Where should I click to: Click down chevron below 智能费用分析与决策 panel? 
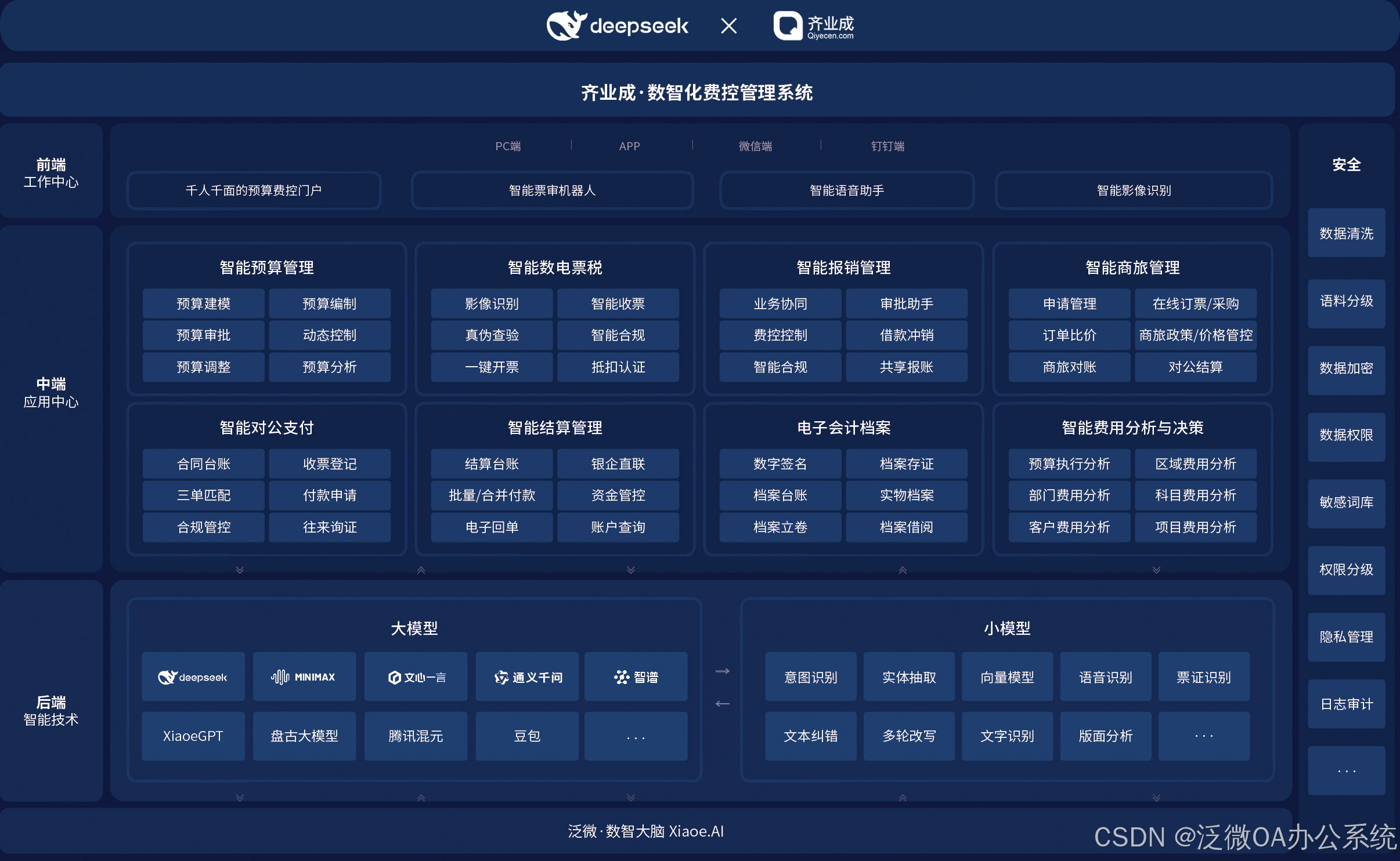point(1156,570)
